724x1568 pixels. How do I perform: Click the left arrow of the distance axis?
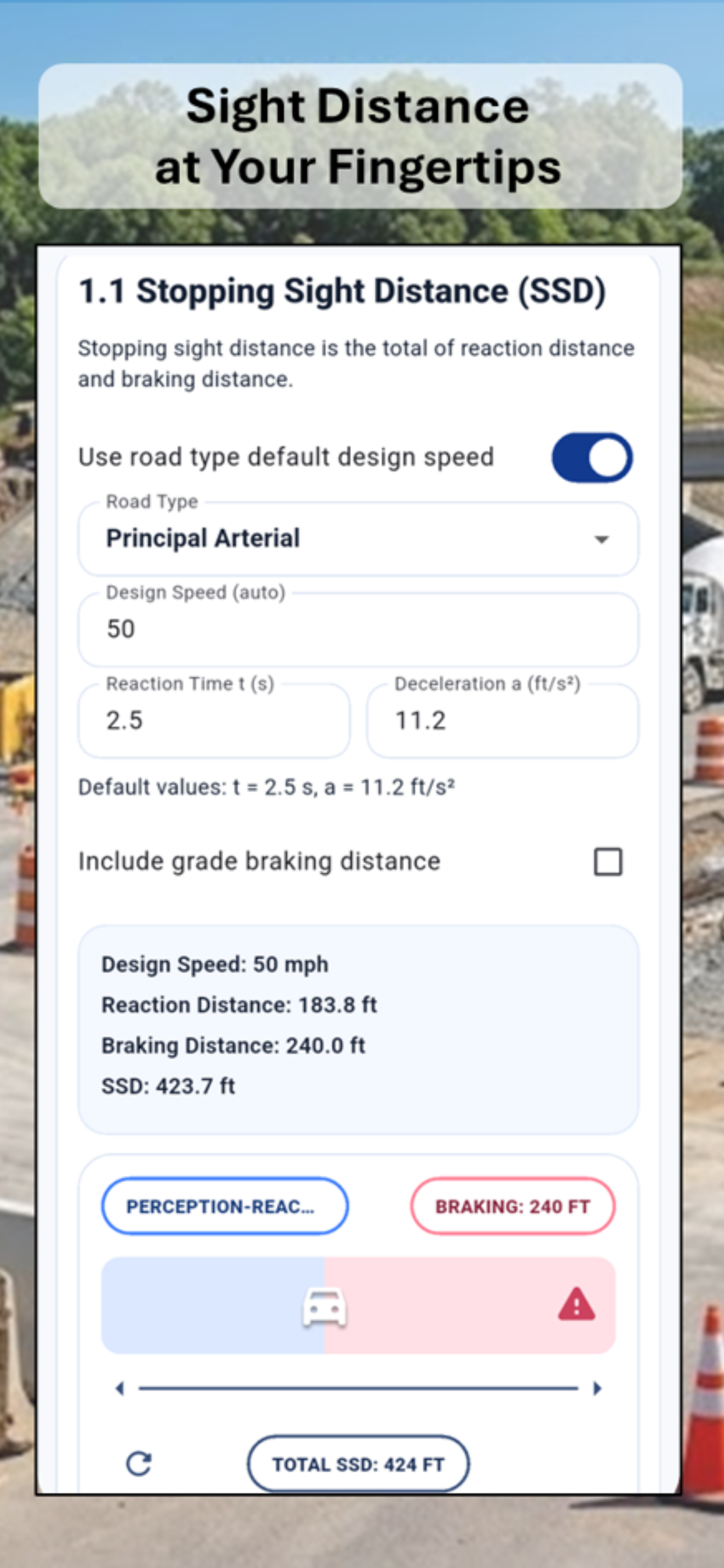pos(120,1388)
